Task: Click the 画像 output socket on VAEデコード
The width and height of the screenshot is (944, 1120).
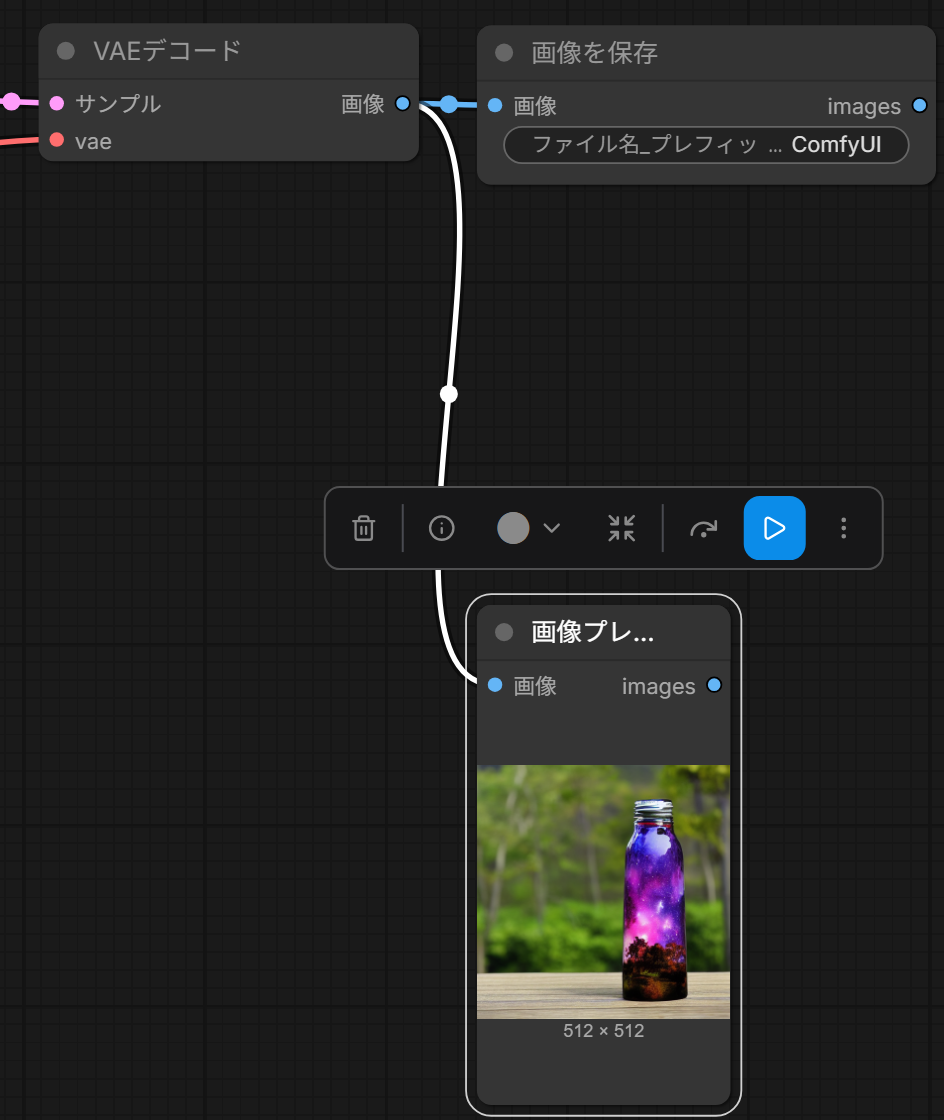Action: 403,104
